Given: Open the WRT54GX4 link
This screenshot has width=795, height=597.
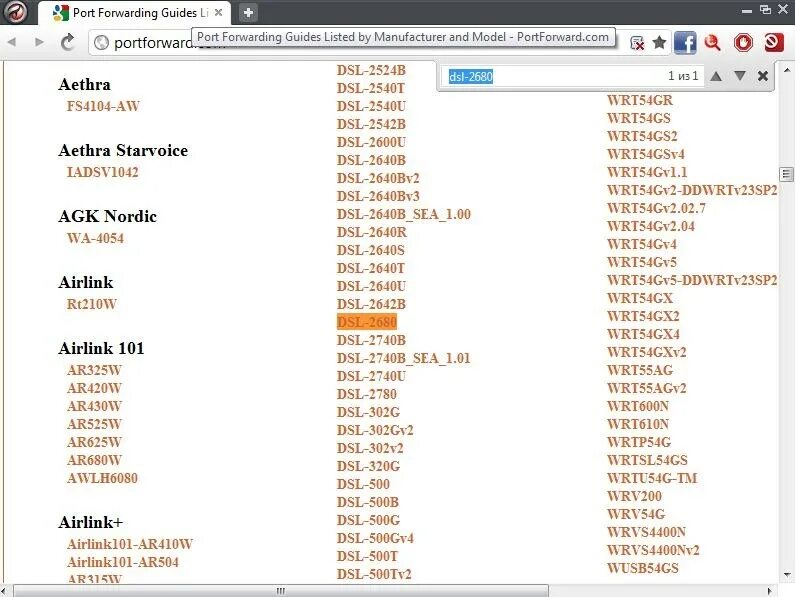Looking at the screenshot, I should point(643,334).
